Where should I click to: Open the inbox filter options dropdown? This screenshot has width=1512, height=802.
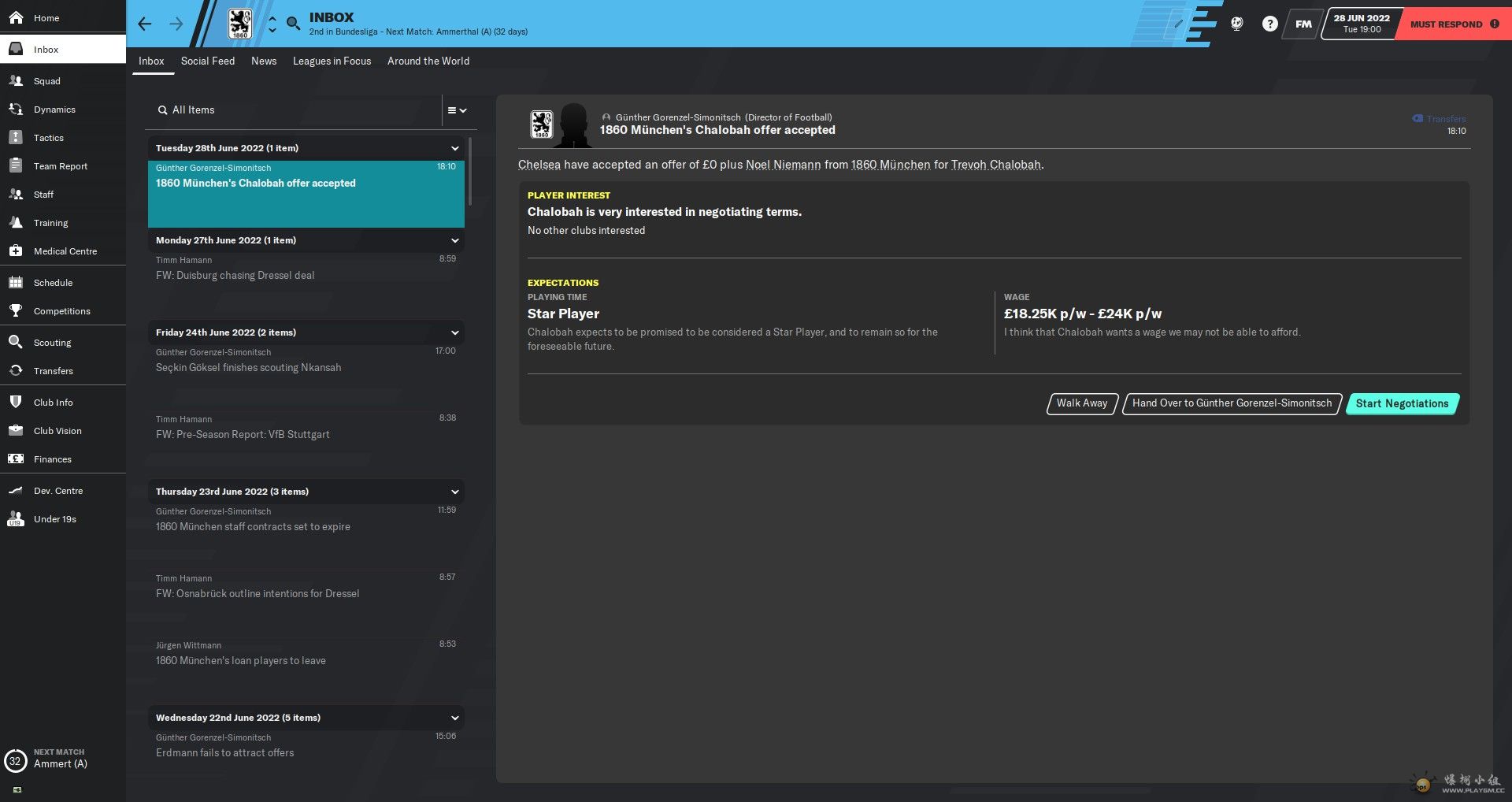point(458,110)
